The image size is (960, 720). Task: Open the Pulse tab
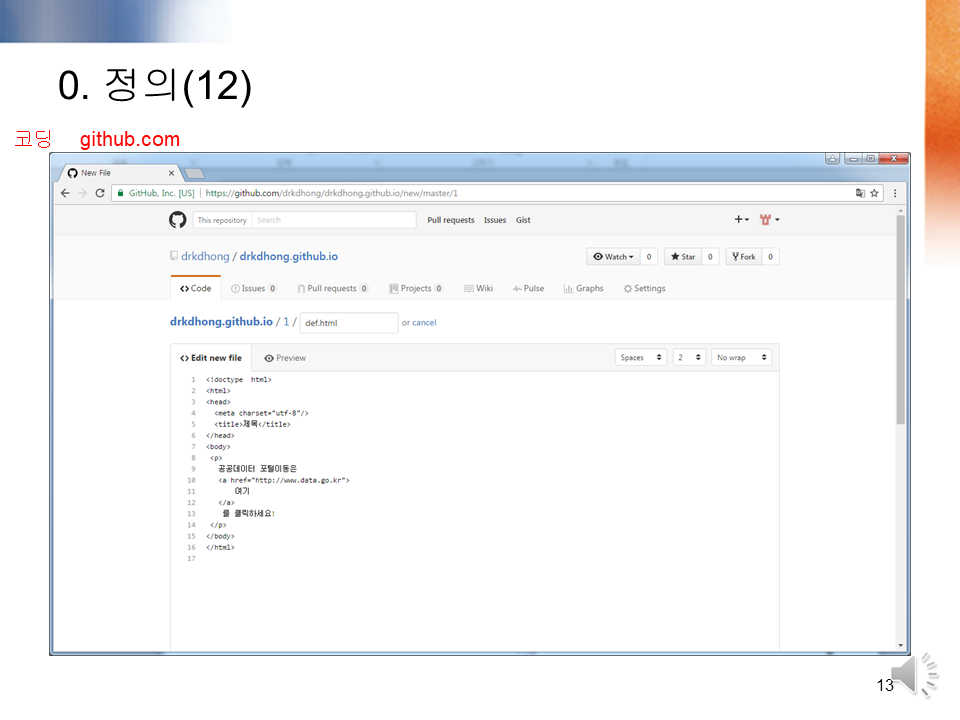(x=528, y=288)
